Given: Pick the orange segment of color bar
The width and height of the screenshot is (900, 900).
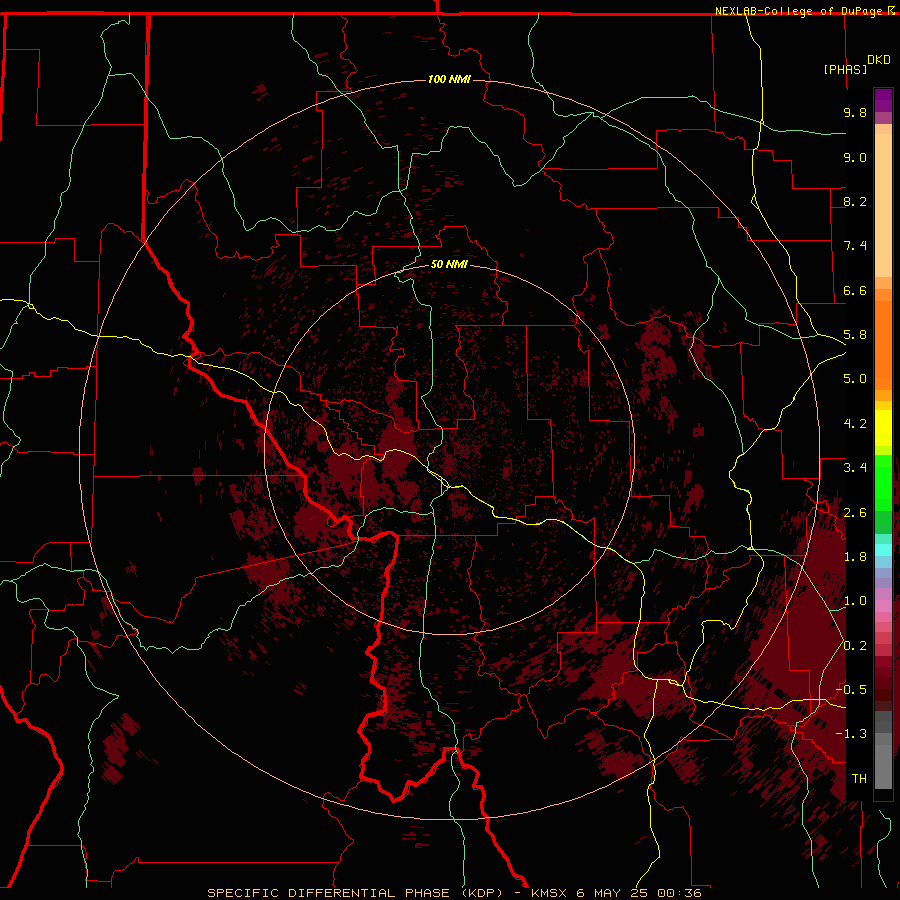Looking at the screenshot, I should (883, 344).
